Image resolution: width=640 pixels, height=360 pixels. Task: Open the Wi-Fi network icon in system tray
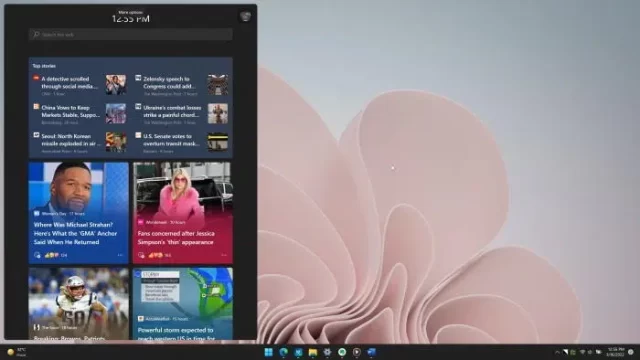tap(582, 352)
